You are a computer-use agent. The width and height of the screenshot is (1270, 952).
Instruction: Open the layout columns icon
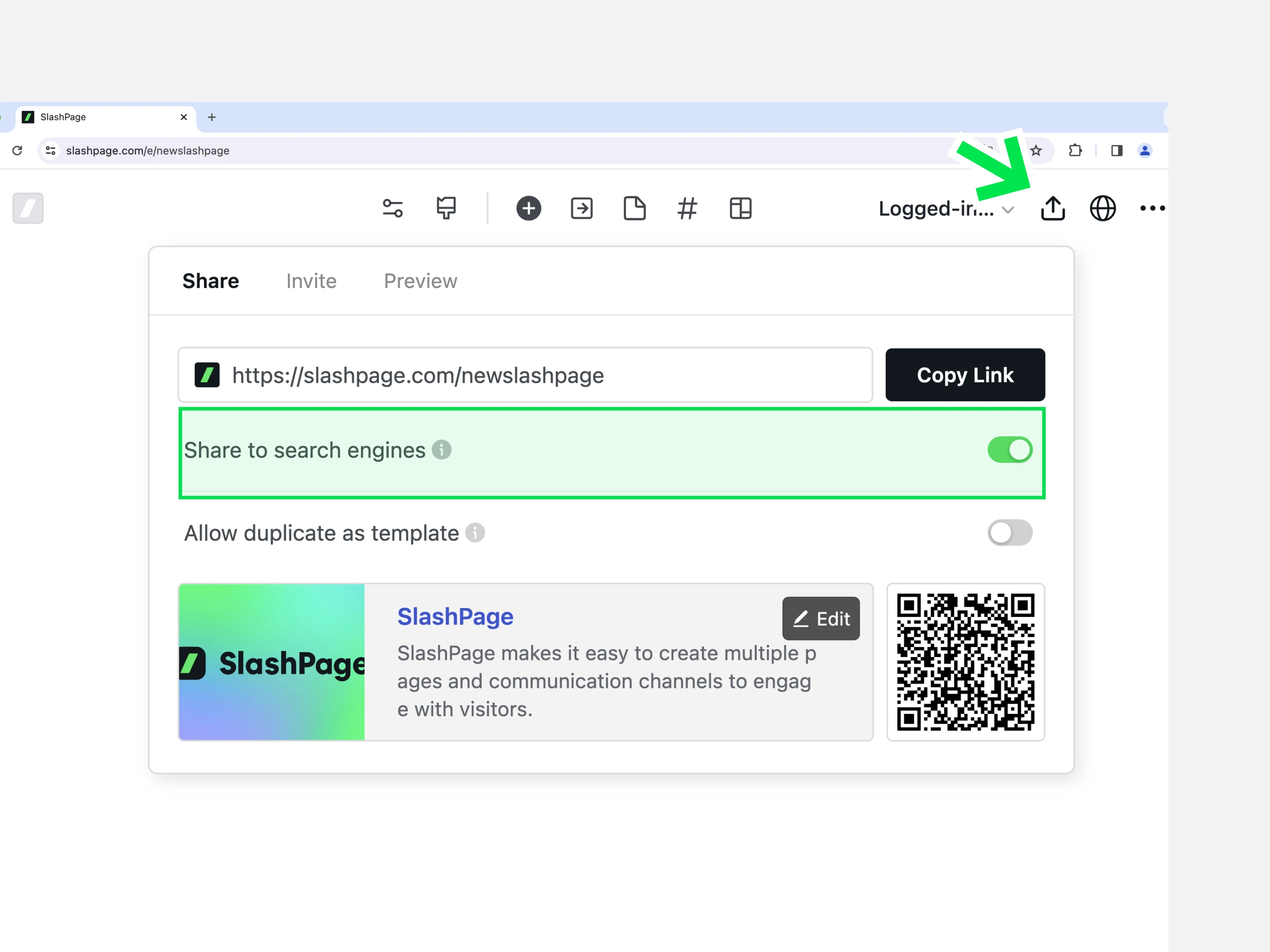click(741, 208)
